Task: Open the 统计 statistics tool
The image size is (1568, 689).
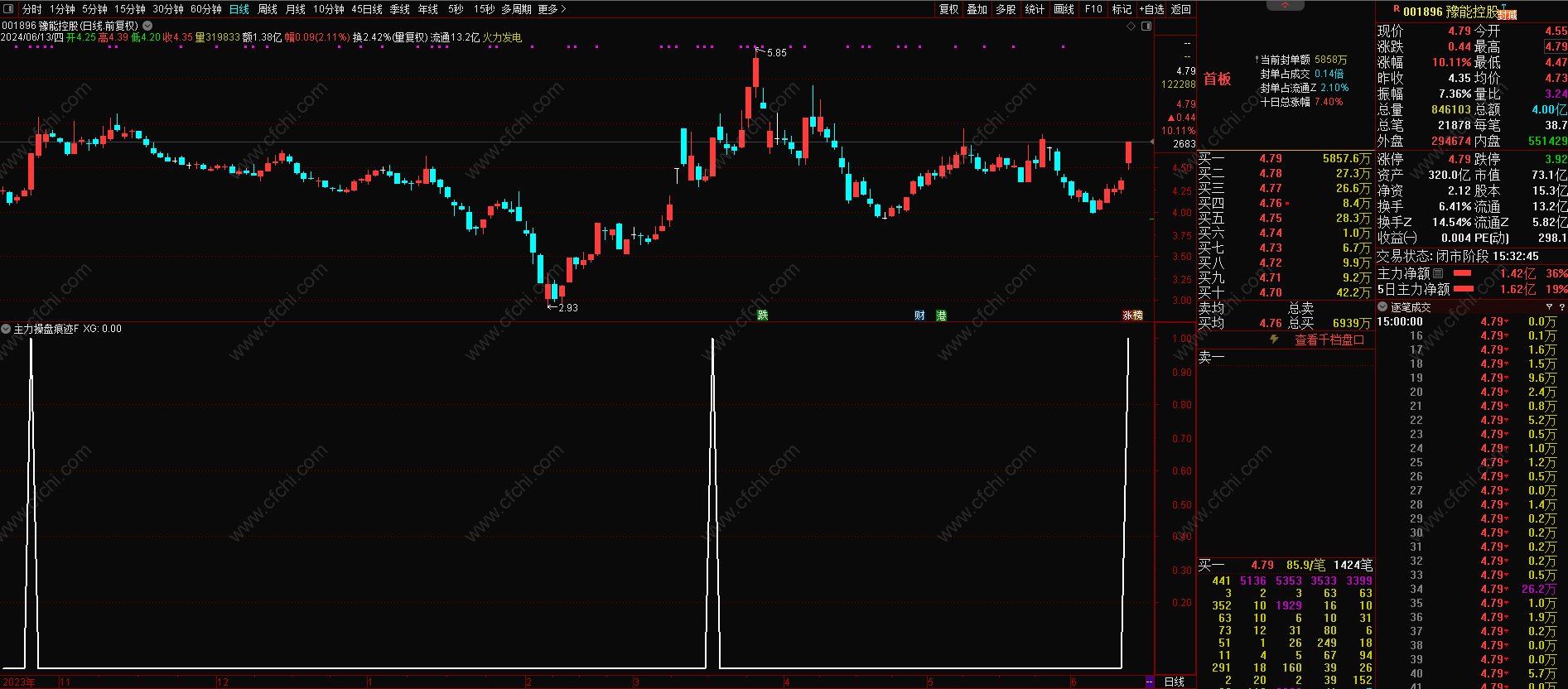Action: (1035, 9)
